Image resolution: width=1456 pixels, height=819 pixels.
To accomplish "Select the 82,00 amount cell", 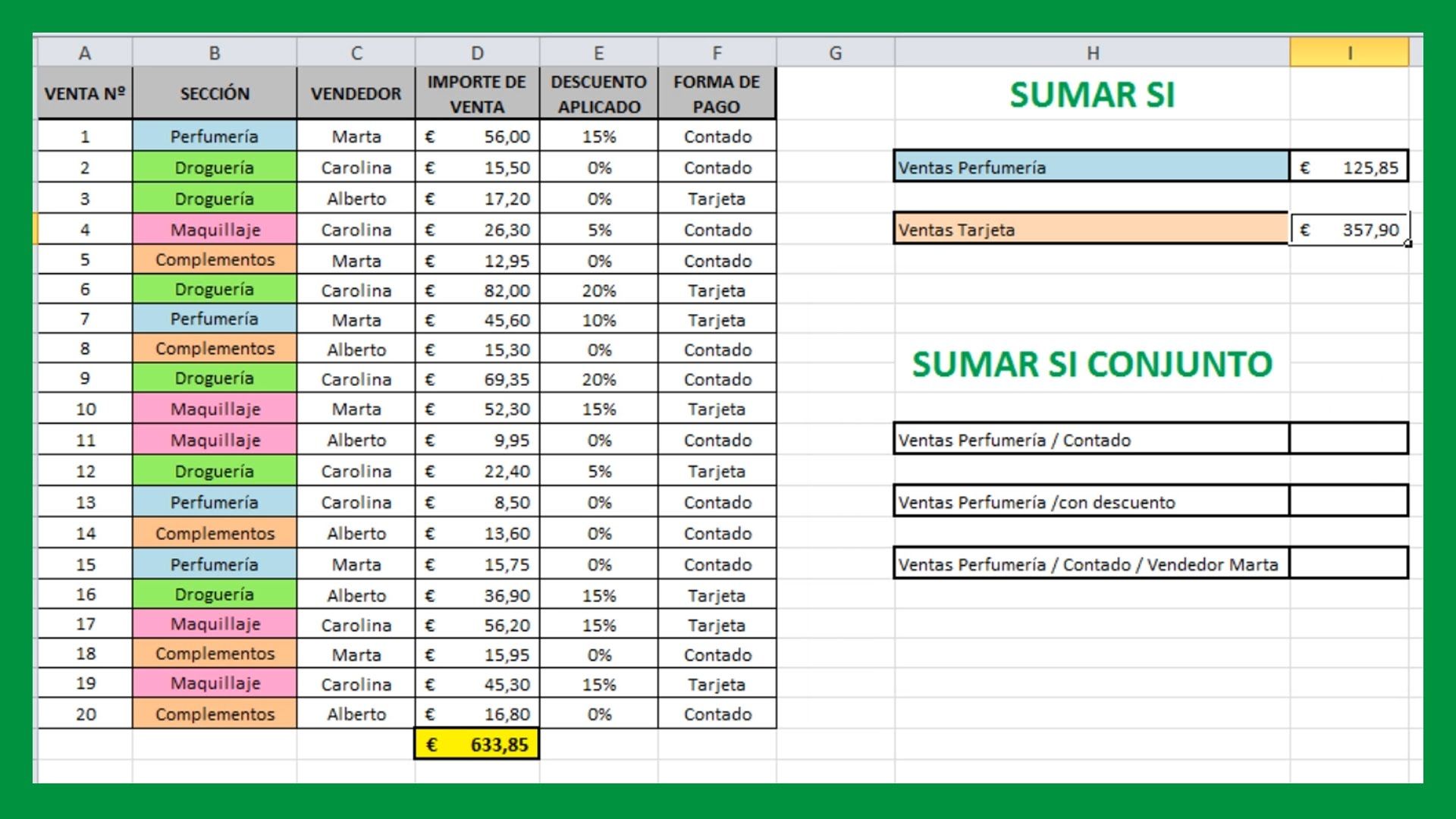I will click(x=477, y=290).
